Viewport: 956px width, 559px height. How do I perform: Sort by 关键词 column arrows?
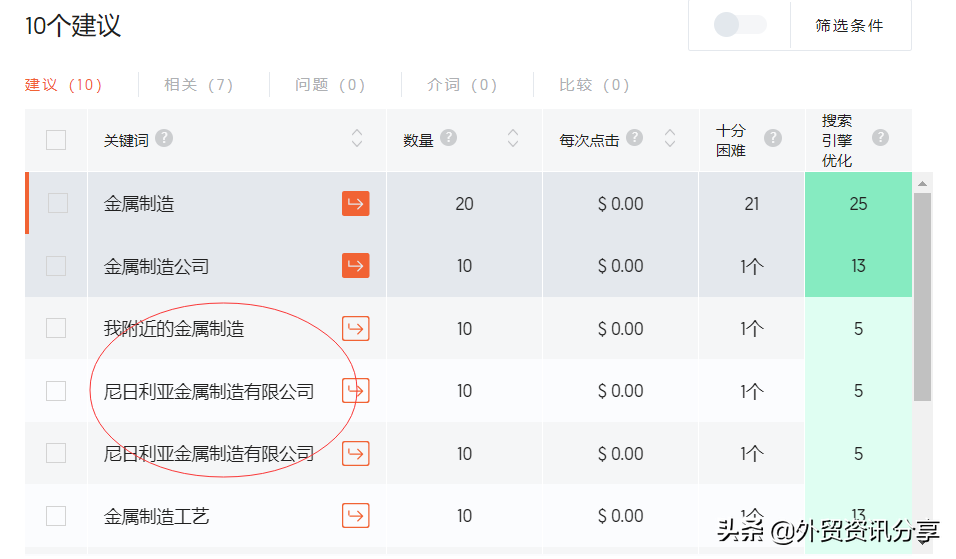[357, 138]
